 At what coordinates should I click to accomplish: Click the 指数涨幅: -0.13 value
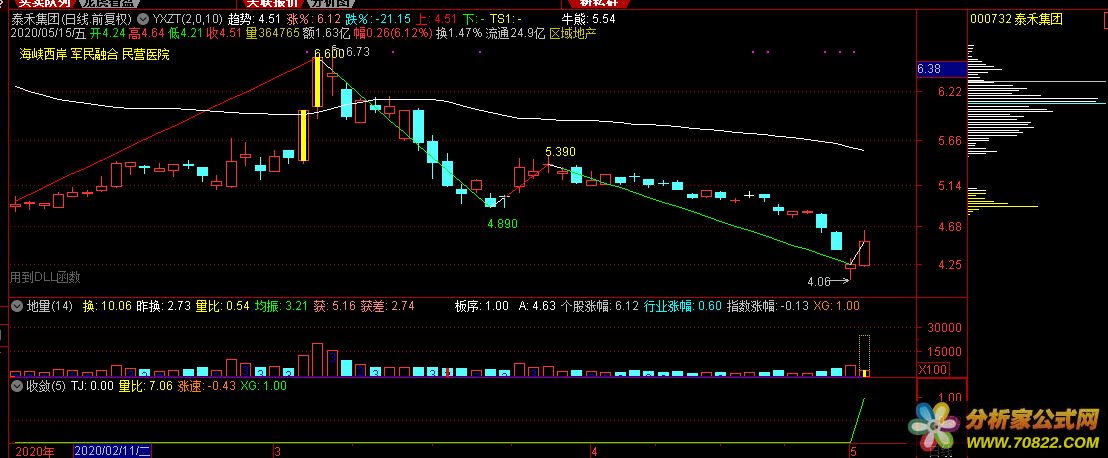767,306
